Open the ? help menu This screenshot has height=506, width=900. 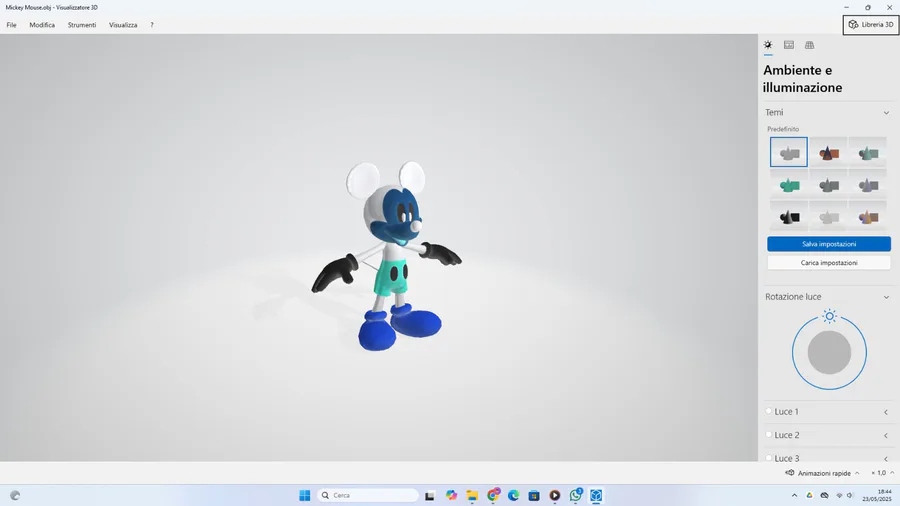click(152, 25)
